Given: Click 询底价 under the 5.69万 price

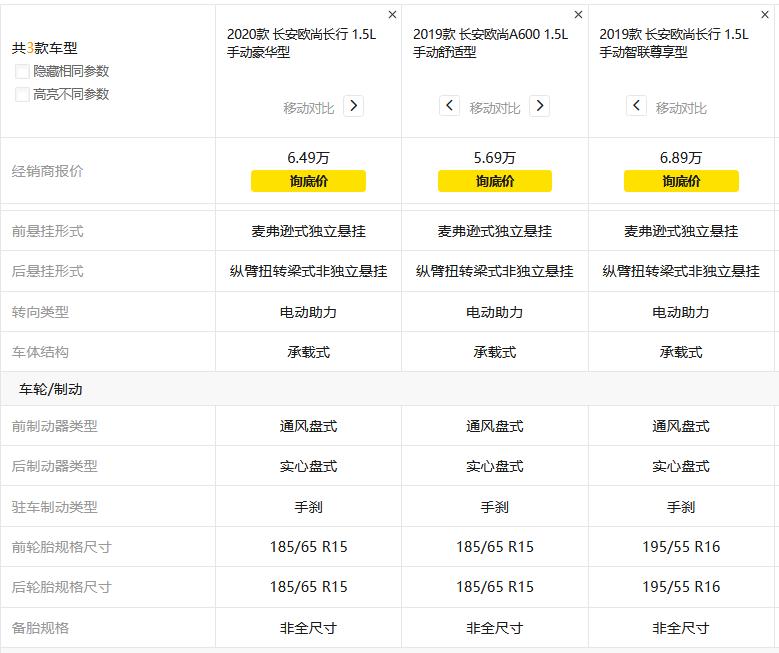Looking at the screenshot, I should (495, 181).
